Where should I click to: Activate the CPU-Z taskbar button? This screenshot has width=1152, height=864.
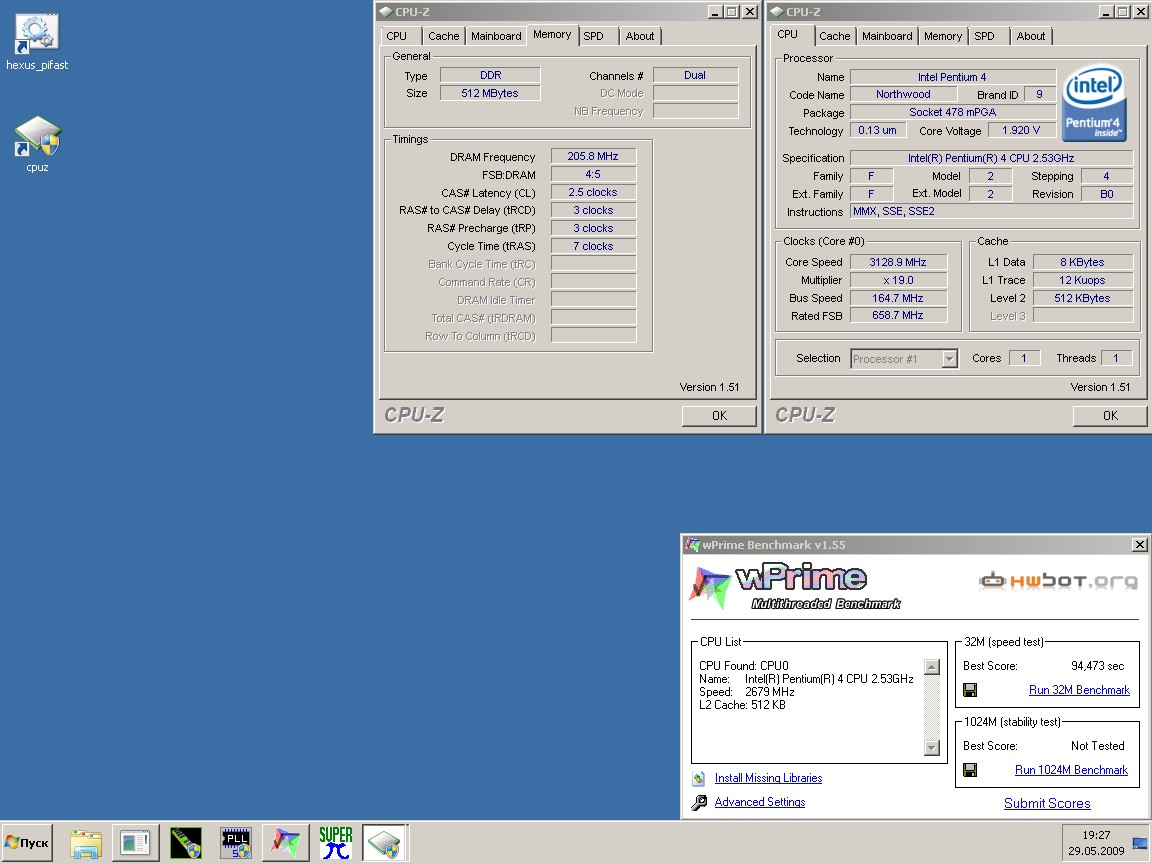385,843
